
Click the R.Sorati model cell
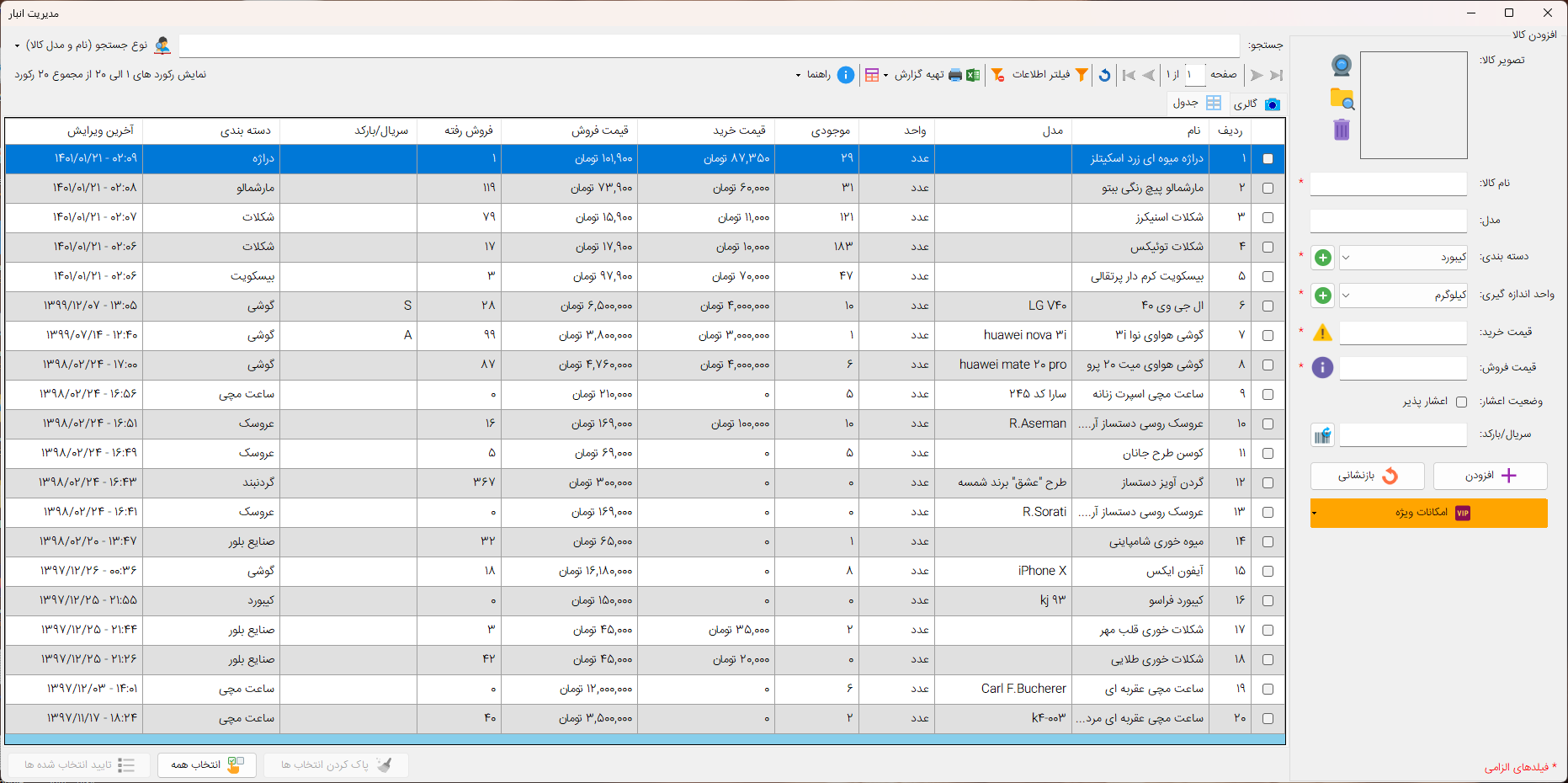pos(1003,512)
